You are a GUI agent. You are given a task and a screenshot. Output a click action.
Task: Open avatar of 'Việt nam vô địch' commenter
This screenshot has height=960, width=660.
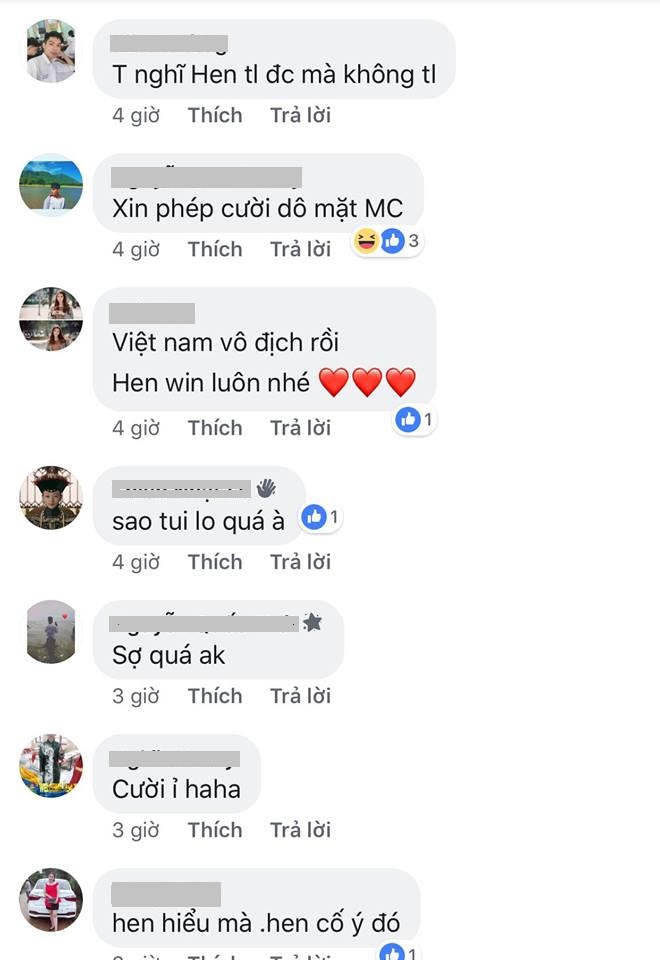pos(51,319)
